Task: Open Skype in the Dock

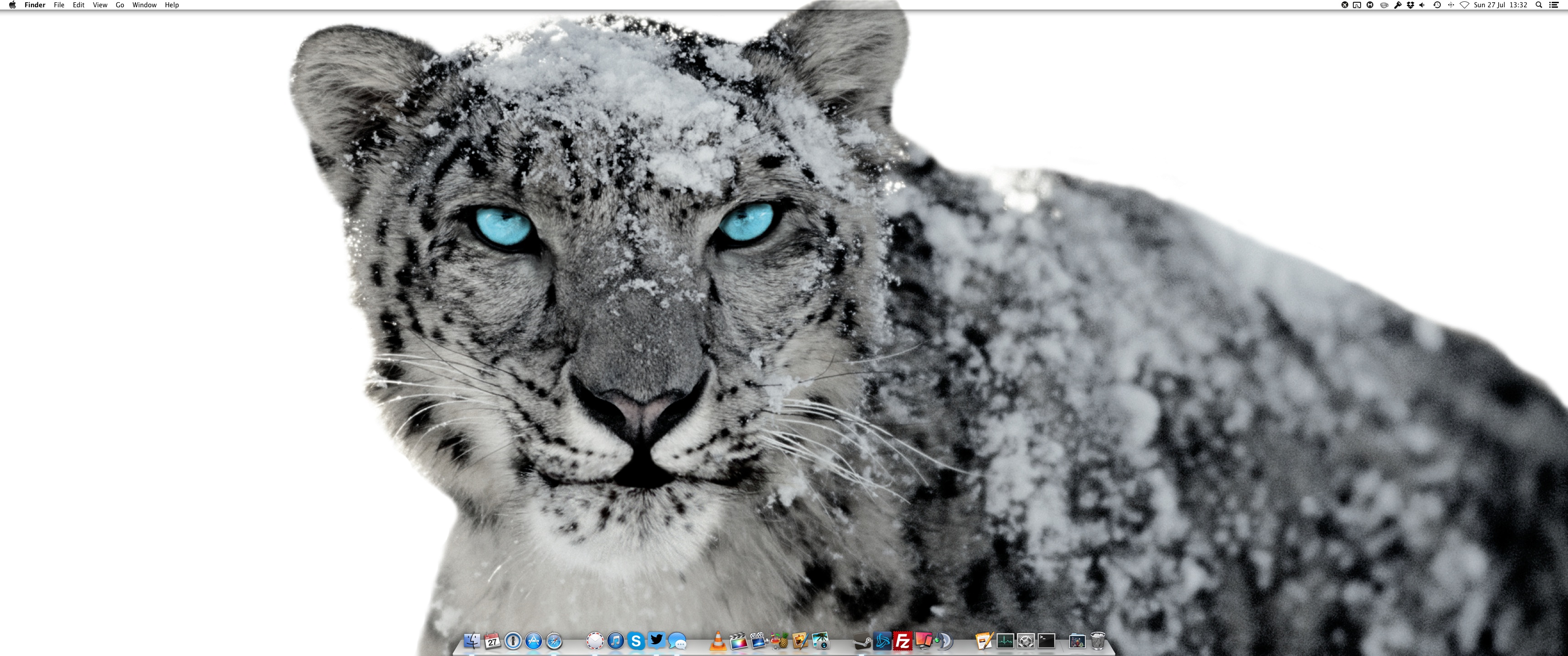Action: coord(635,641)
